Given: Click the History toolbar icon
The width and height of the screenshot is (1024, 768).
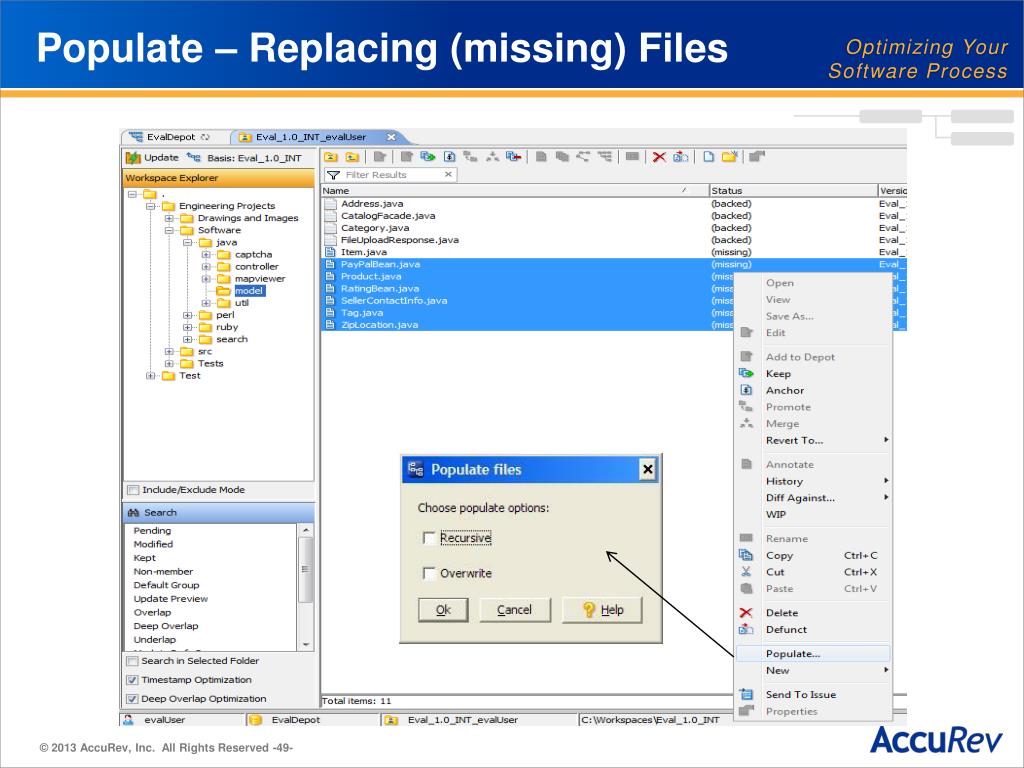Looking at the screenshot, I should pyautogui.click(x=562, y=157).
